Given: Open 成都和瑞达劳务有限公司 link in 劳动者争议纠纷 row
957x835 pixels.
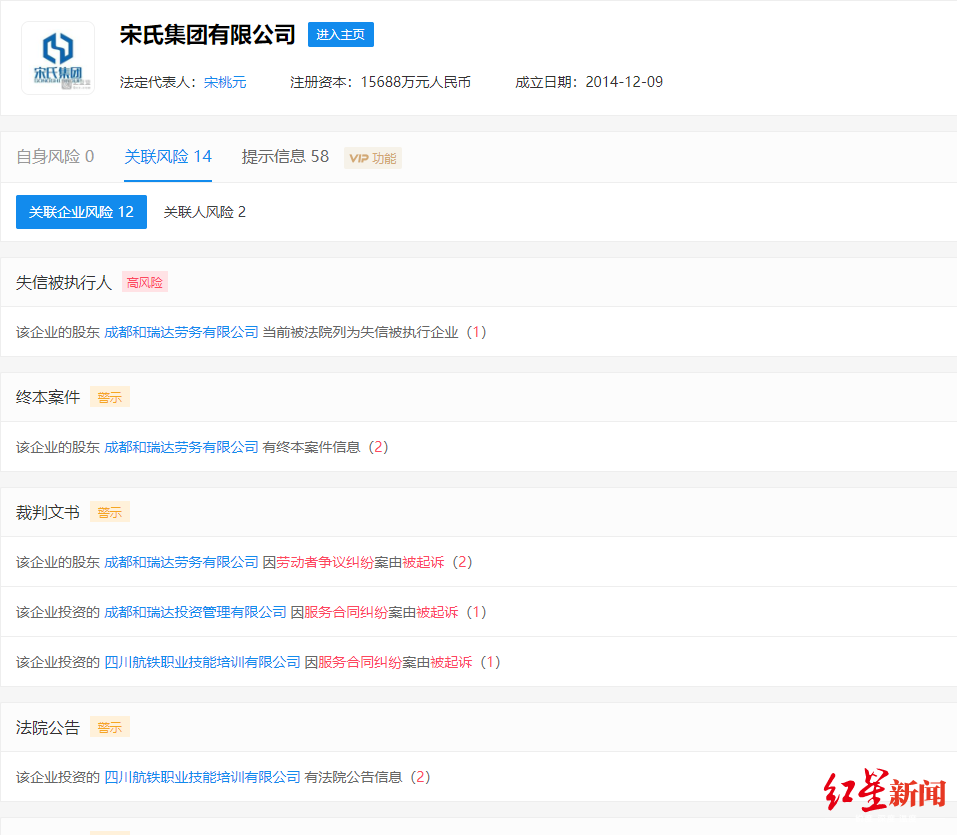Looking at the screenshot, I should point(181,562).
